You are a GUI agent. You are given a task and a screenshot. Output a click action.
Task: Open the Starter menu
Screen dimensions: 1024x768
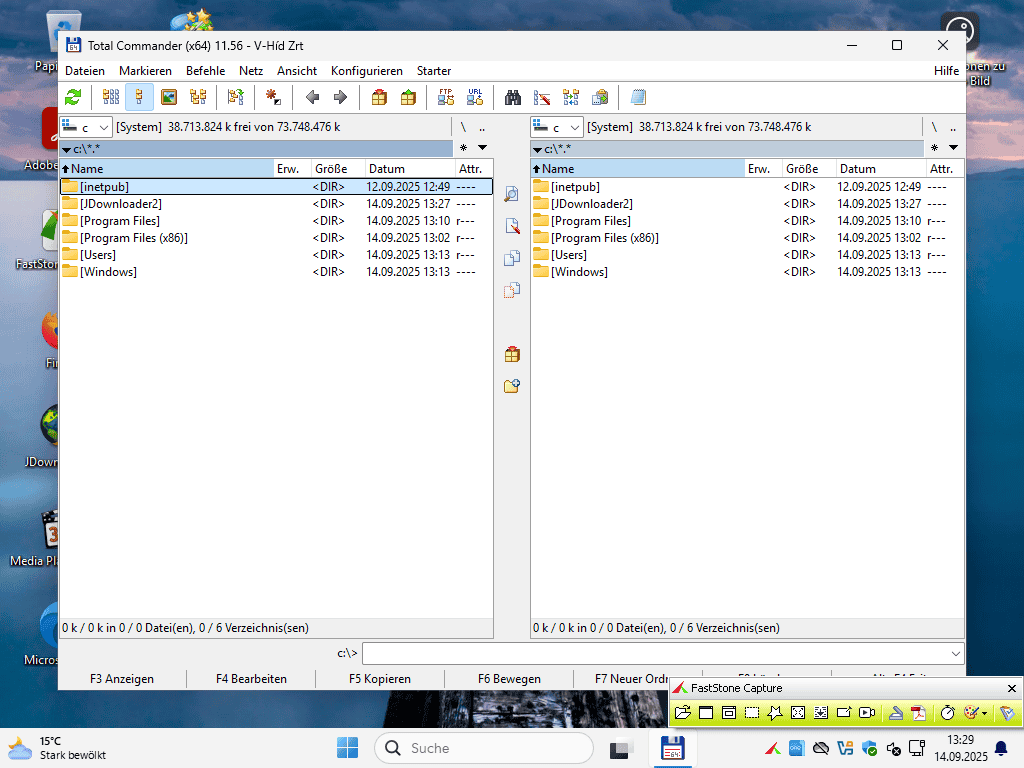click(x=434, y=71)
